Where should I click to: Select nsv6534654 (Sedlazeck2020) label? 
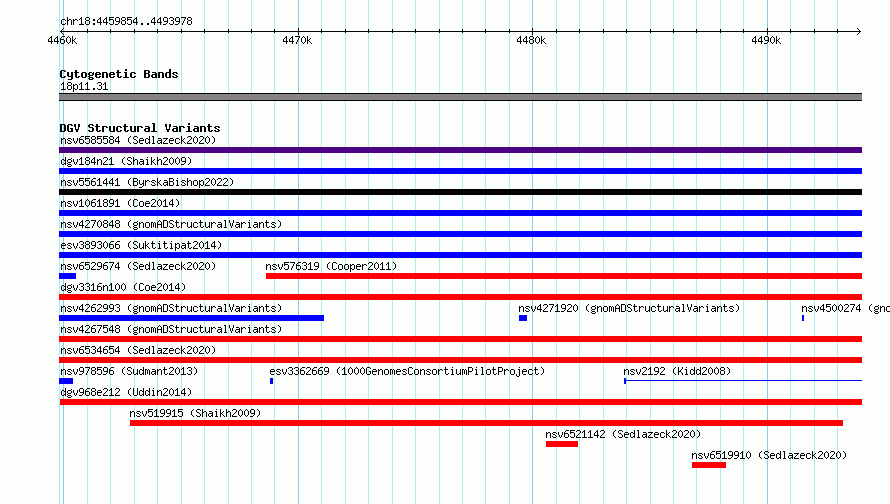[138, 350]
